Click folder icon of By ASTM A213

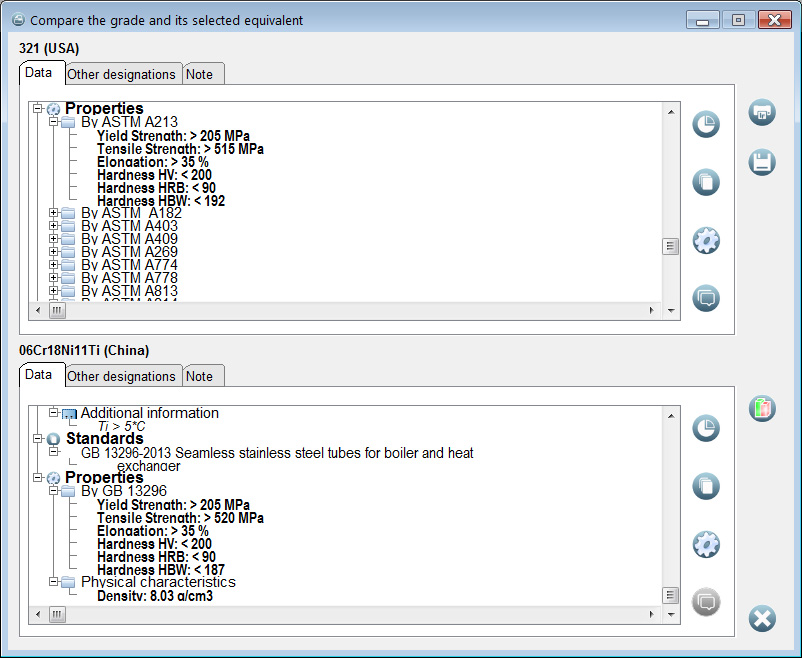[x=68, y=122]
